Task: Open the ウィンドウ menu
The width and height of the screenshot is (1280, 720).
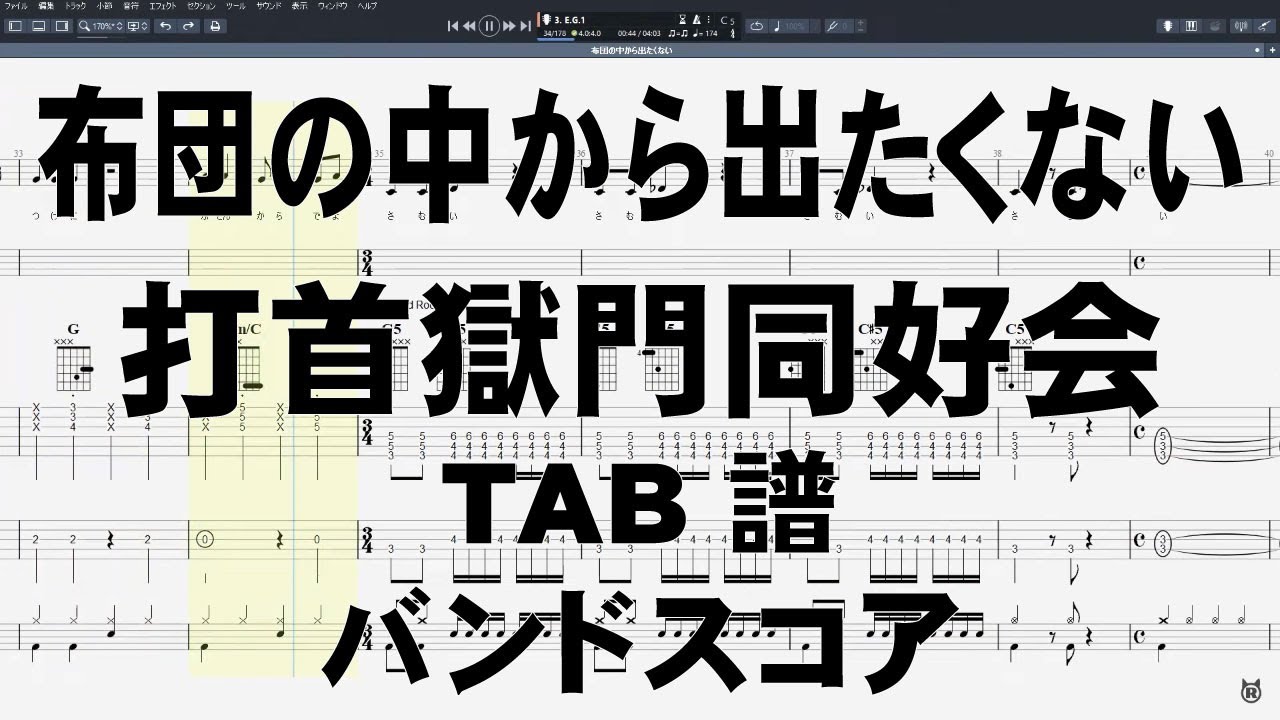Action: [334, 6]
